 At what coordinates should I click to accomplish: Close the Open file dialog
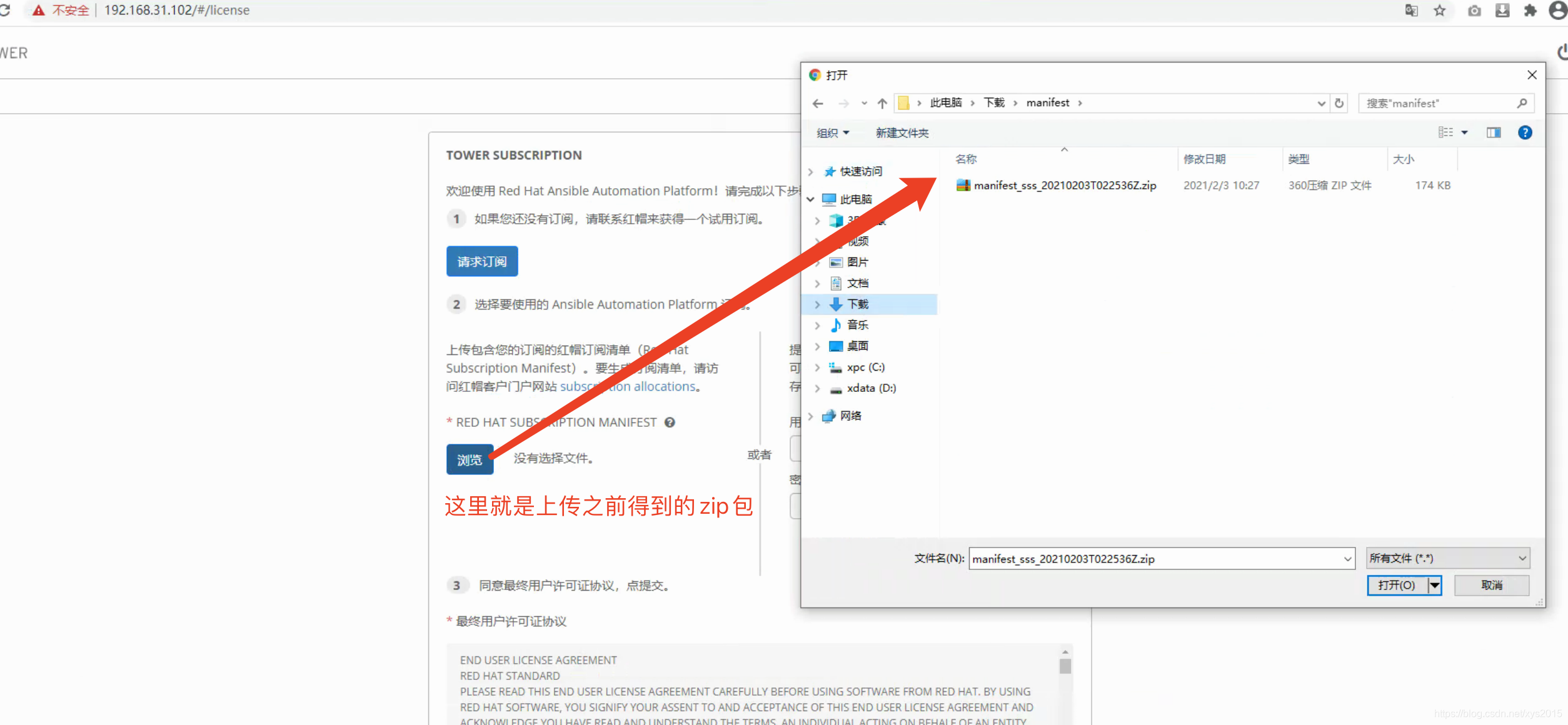1532,75
